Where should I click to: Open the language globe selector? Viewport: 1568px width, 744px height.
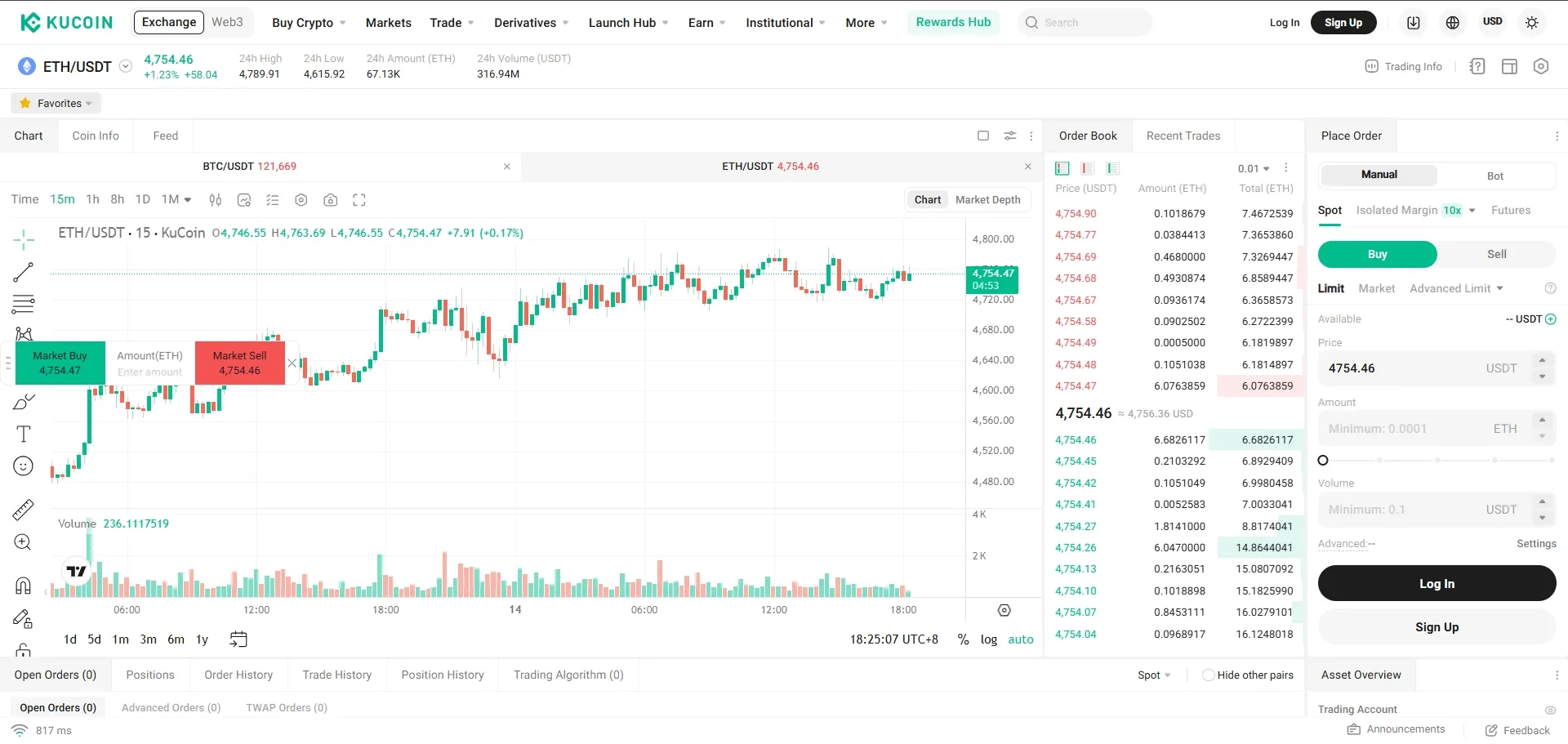[1453, 23]
